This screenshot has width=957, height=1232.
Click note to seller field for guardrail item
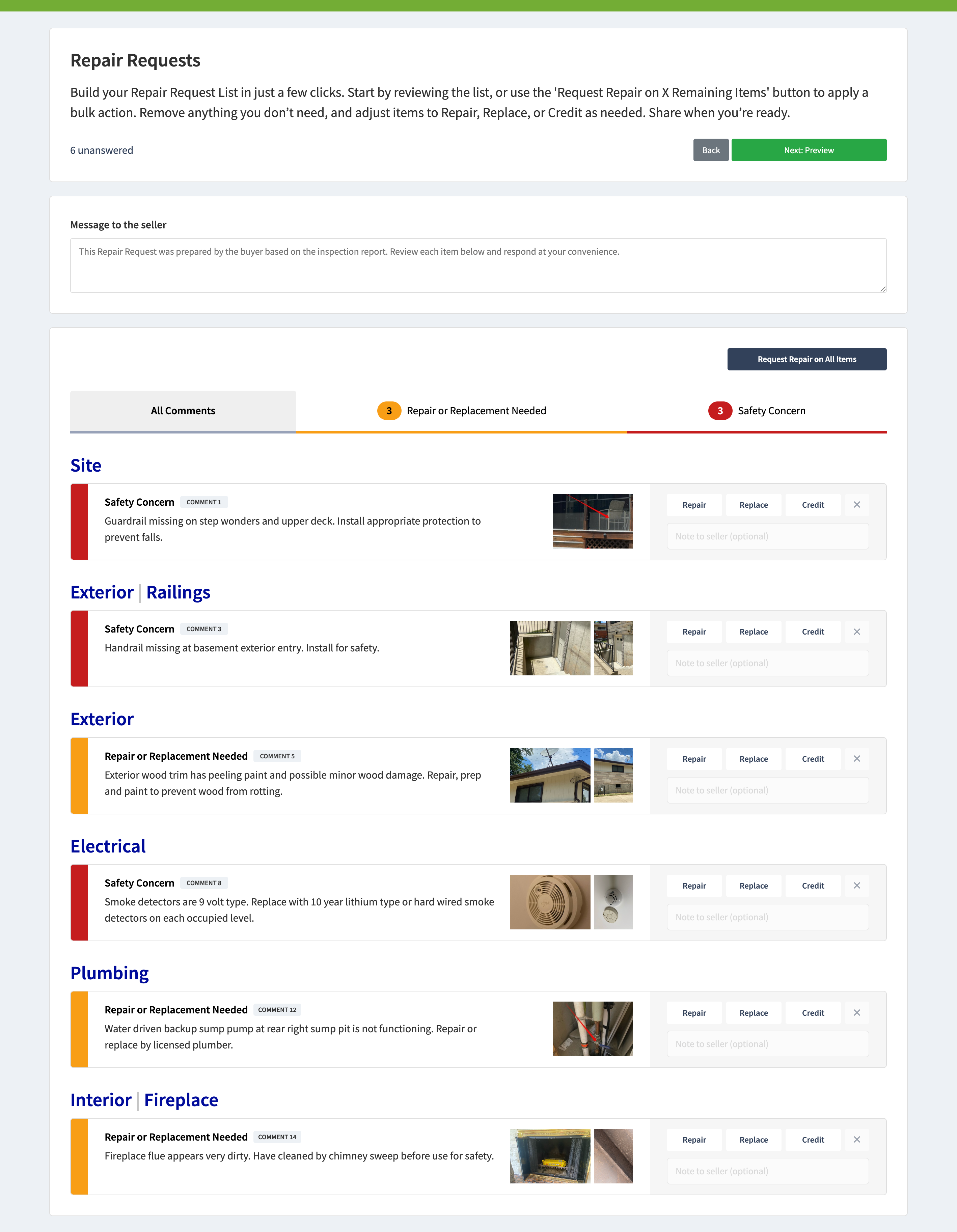click(x=767, y=536)
